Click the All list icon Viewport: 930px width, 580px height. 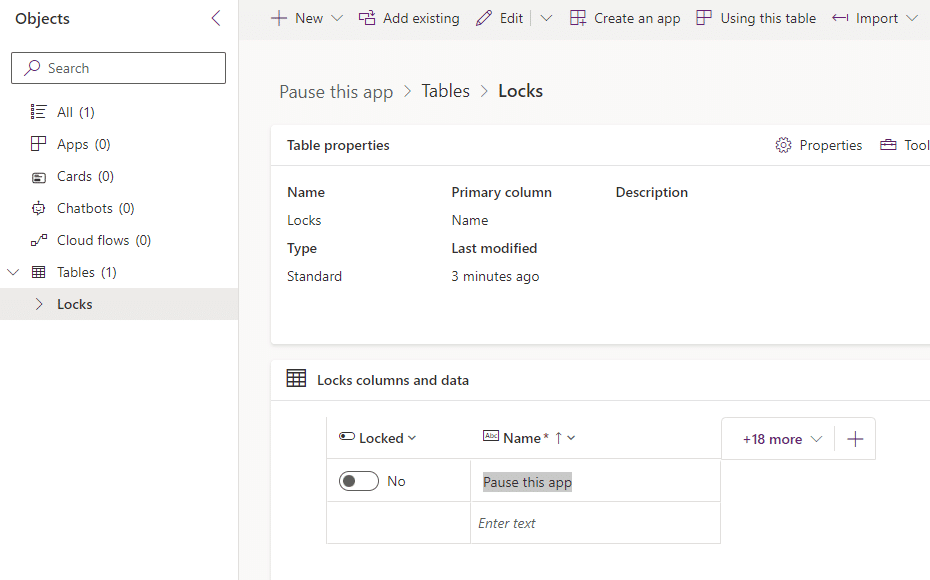coord(39,112)
